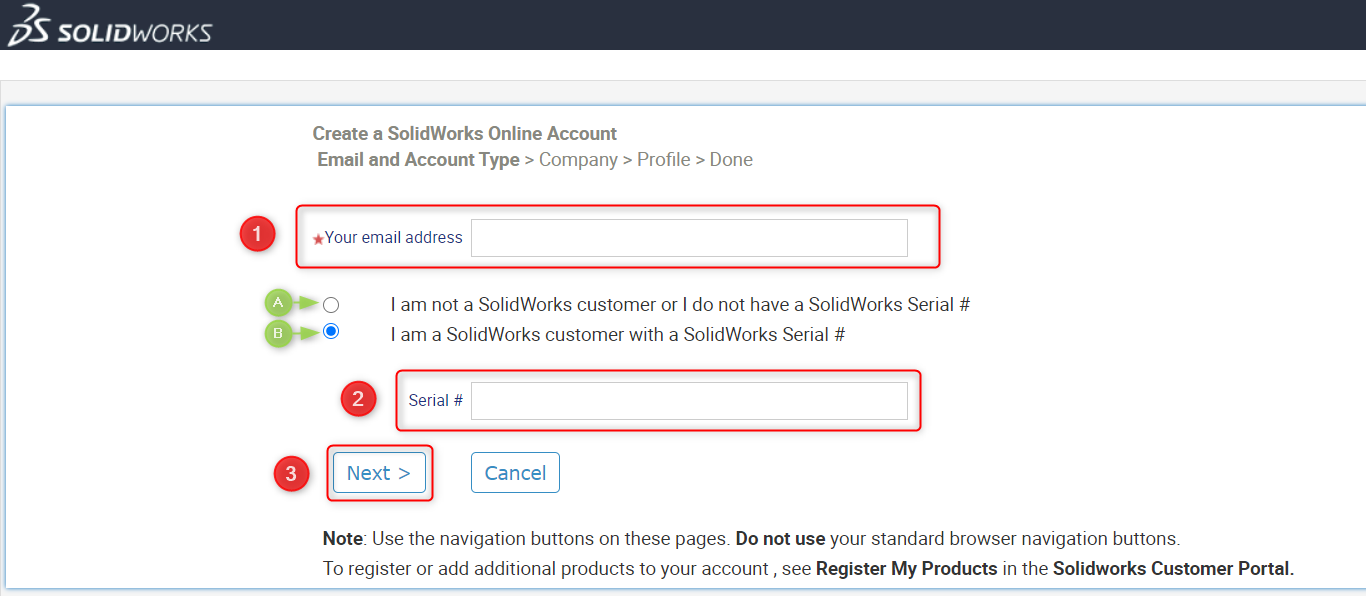The image size is (1366, 596).
Task: Click inside the email address field
Action: 688,238
